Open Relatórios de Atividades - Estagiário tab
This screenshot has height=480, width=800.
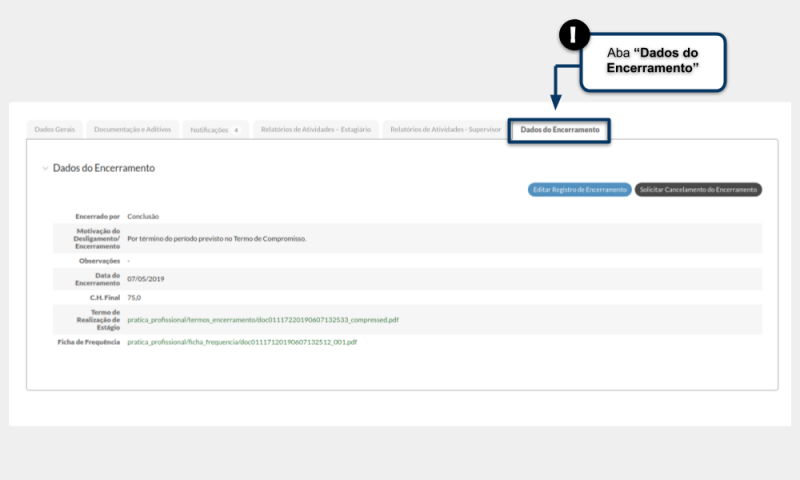click(316, 130)
